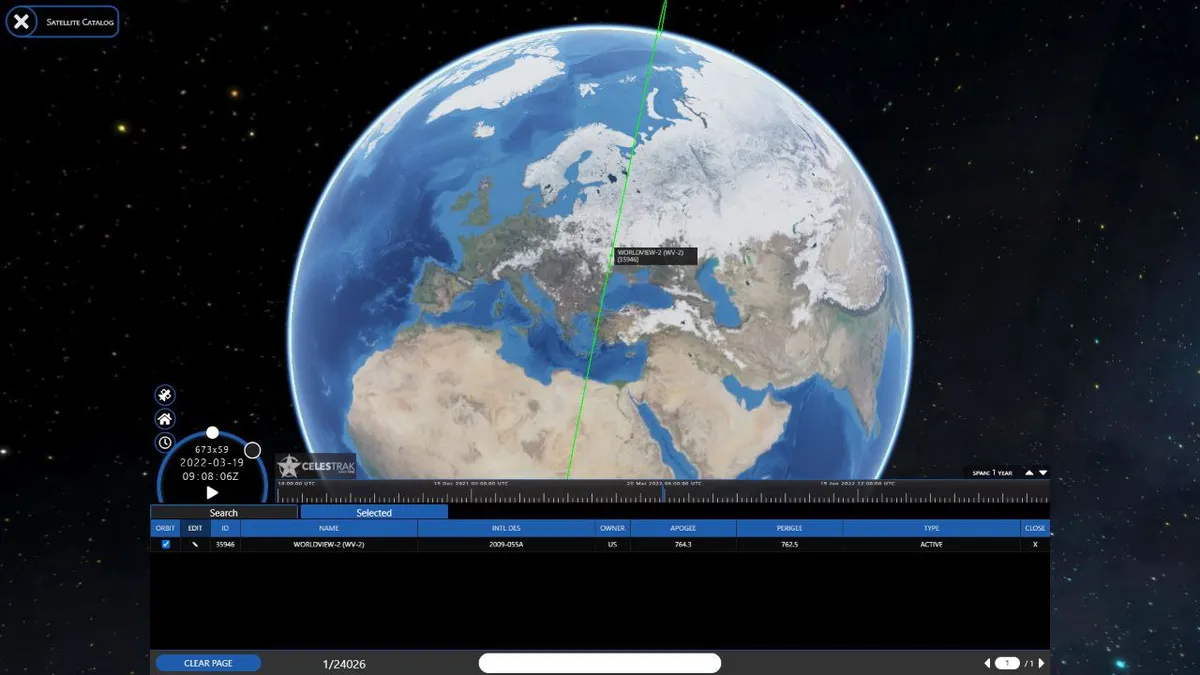1200x675 pixels.
Task: Sort by the NAME column header
Action: [329, 528]
